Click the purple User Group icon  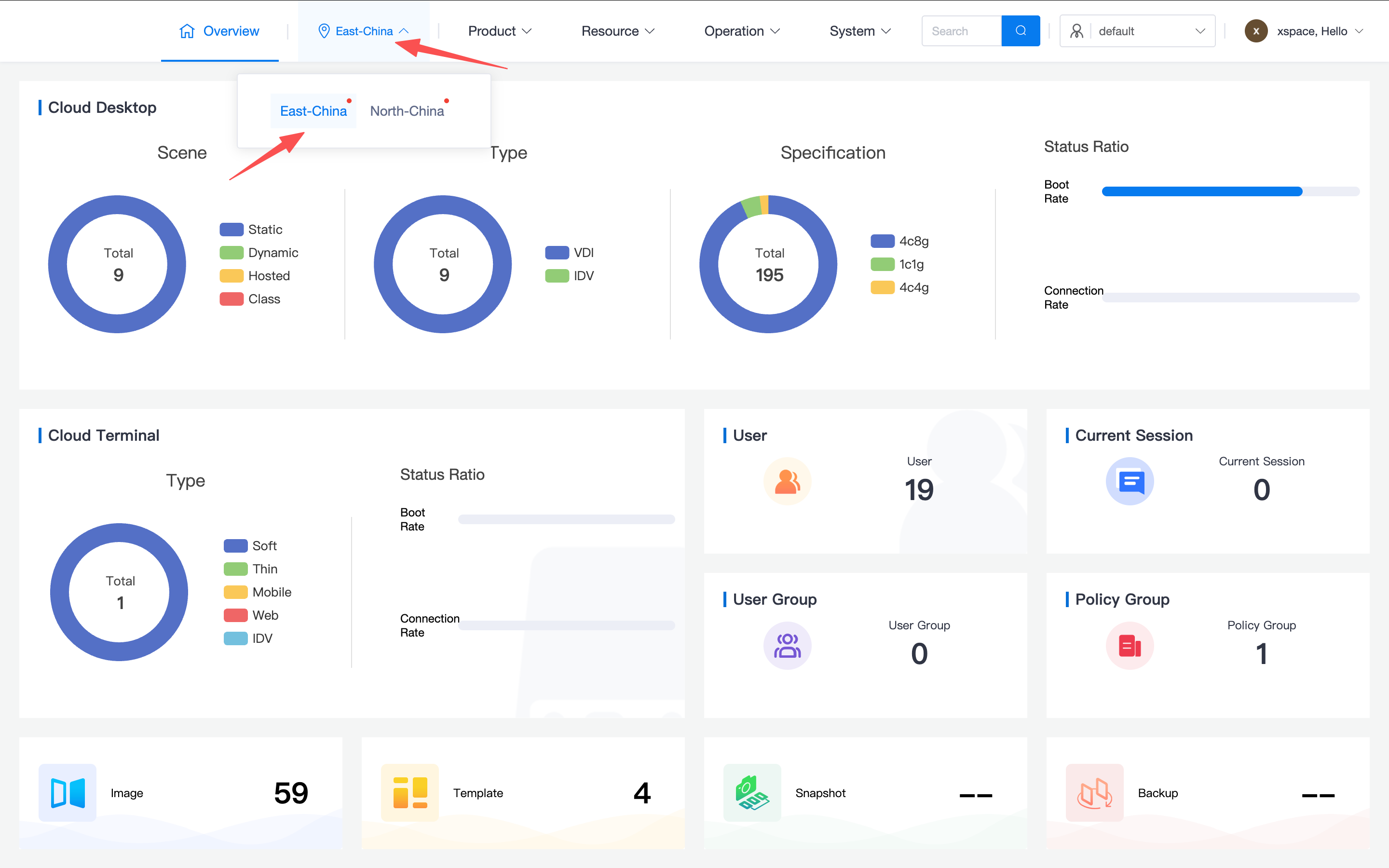pyautogui.click(x=787, y=645)
